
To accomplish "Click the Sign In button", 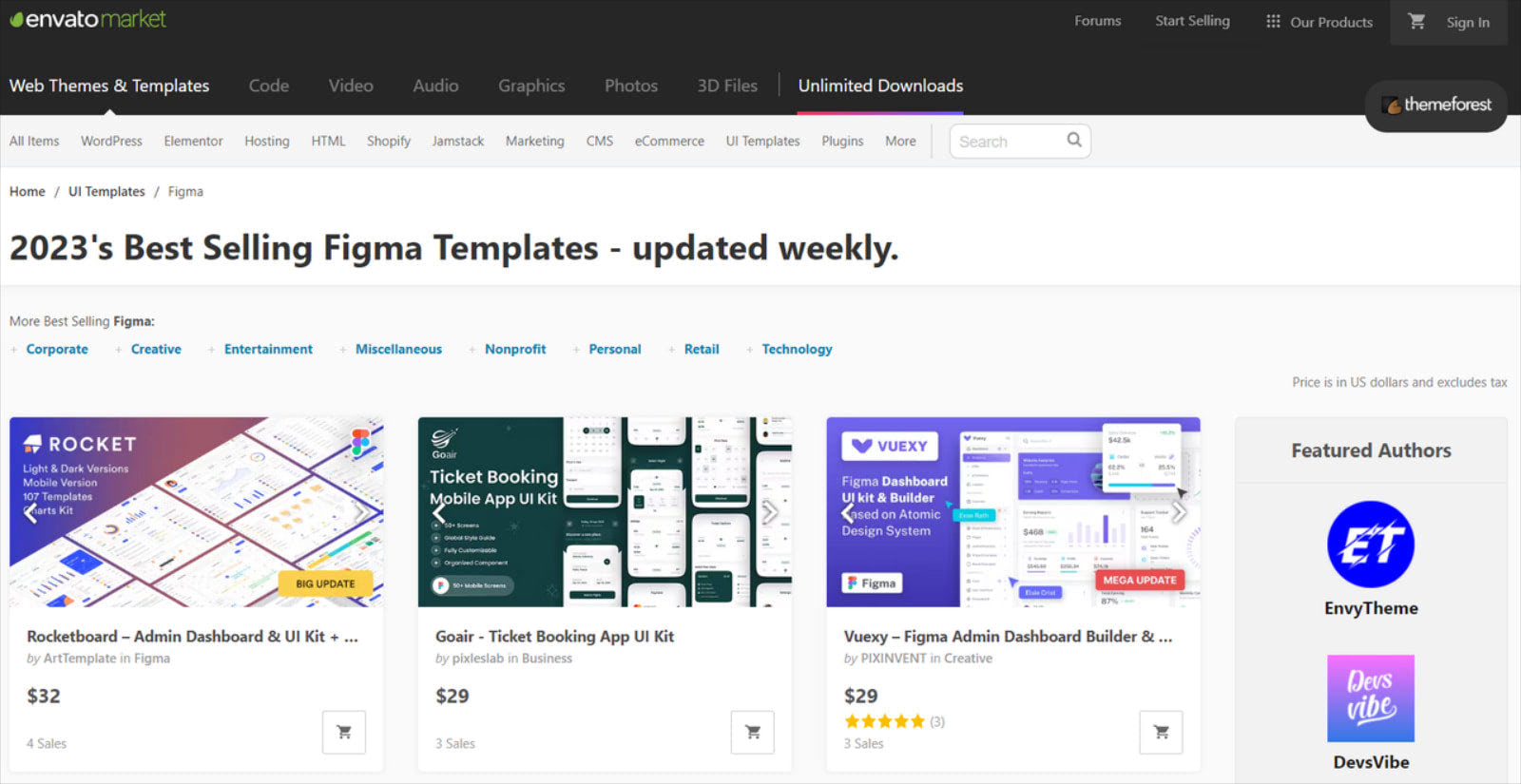I will [x=1468, y=22].
